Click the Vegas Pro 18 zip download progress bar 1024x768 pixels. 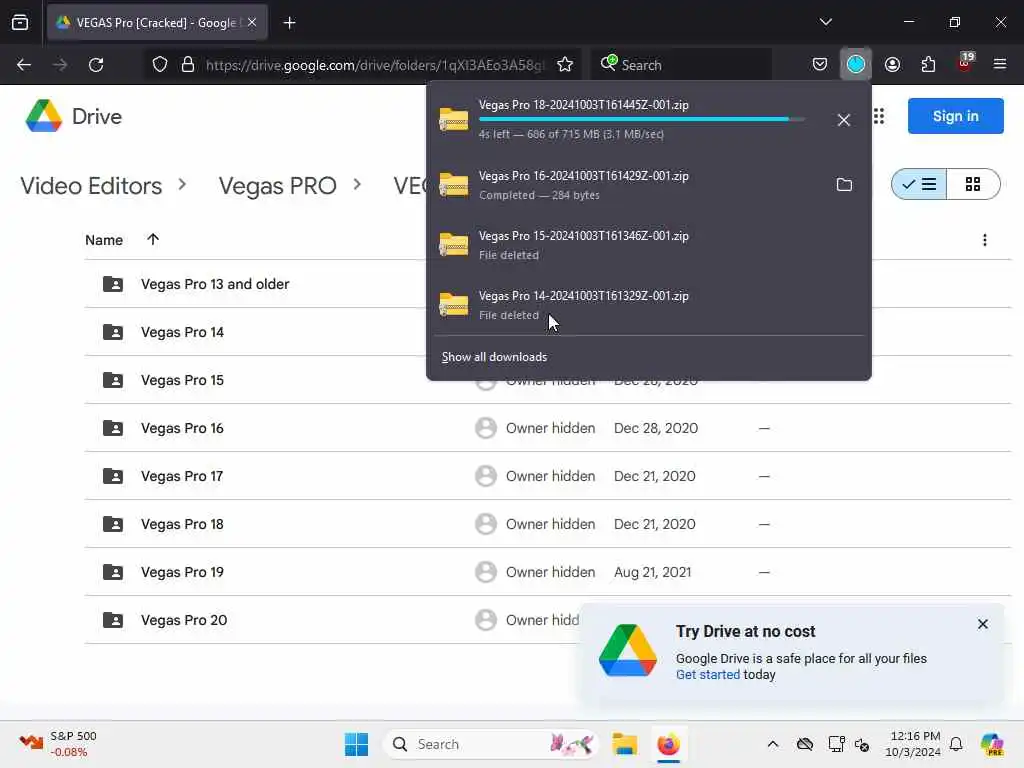pyautogui.click(x=642, y=120)
